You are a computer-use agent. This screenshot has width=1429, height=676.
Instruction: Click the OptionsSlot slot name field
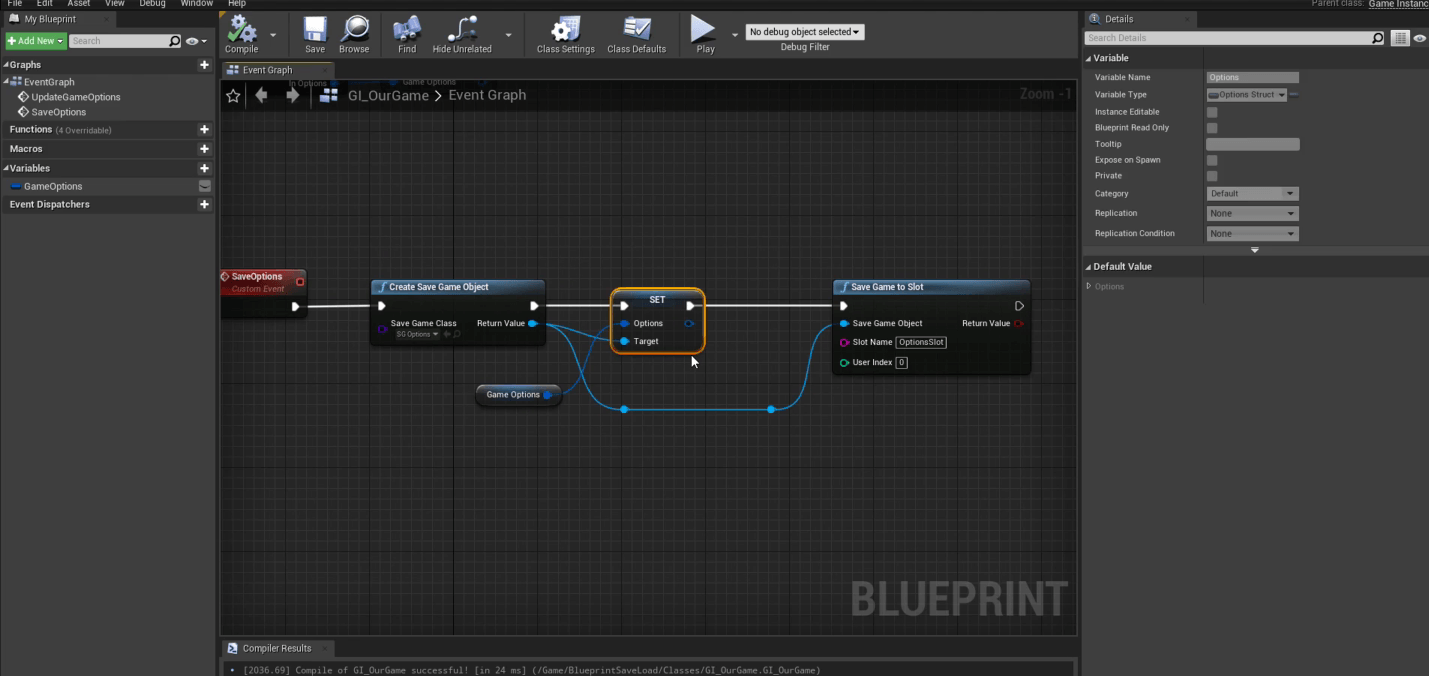[x=921, y=342]
